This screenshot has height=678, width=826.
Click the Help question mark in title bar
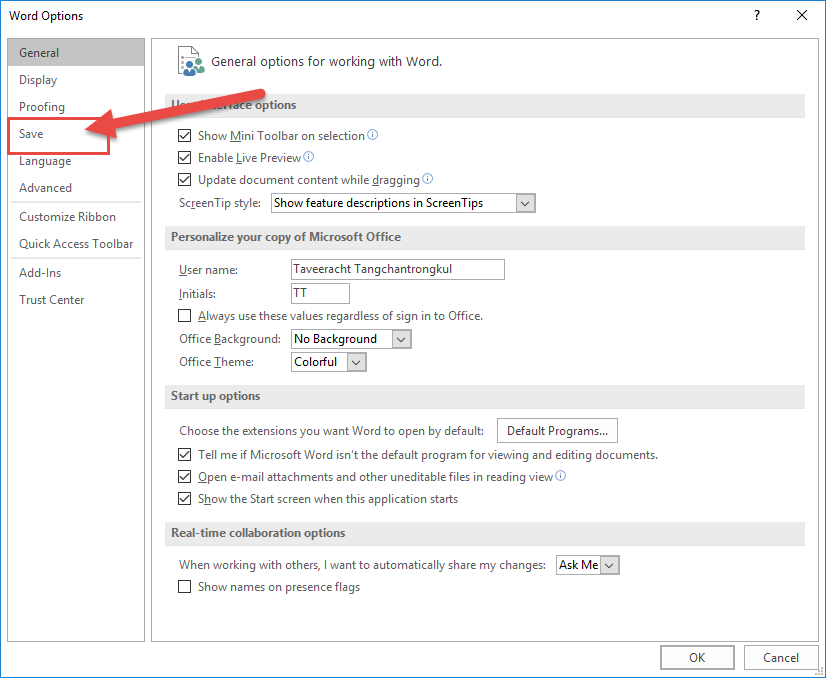(756, 15)
